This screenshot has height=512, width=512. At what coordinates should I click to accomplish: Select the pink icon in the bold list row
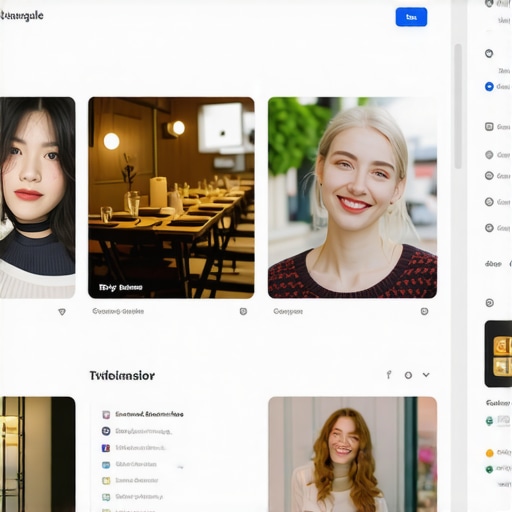pyautogui.click(x=106, y=414)
